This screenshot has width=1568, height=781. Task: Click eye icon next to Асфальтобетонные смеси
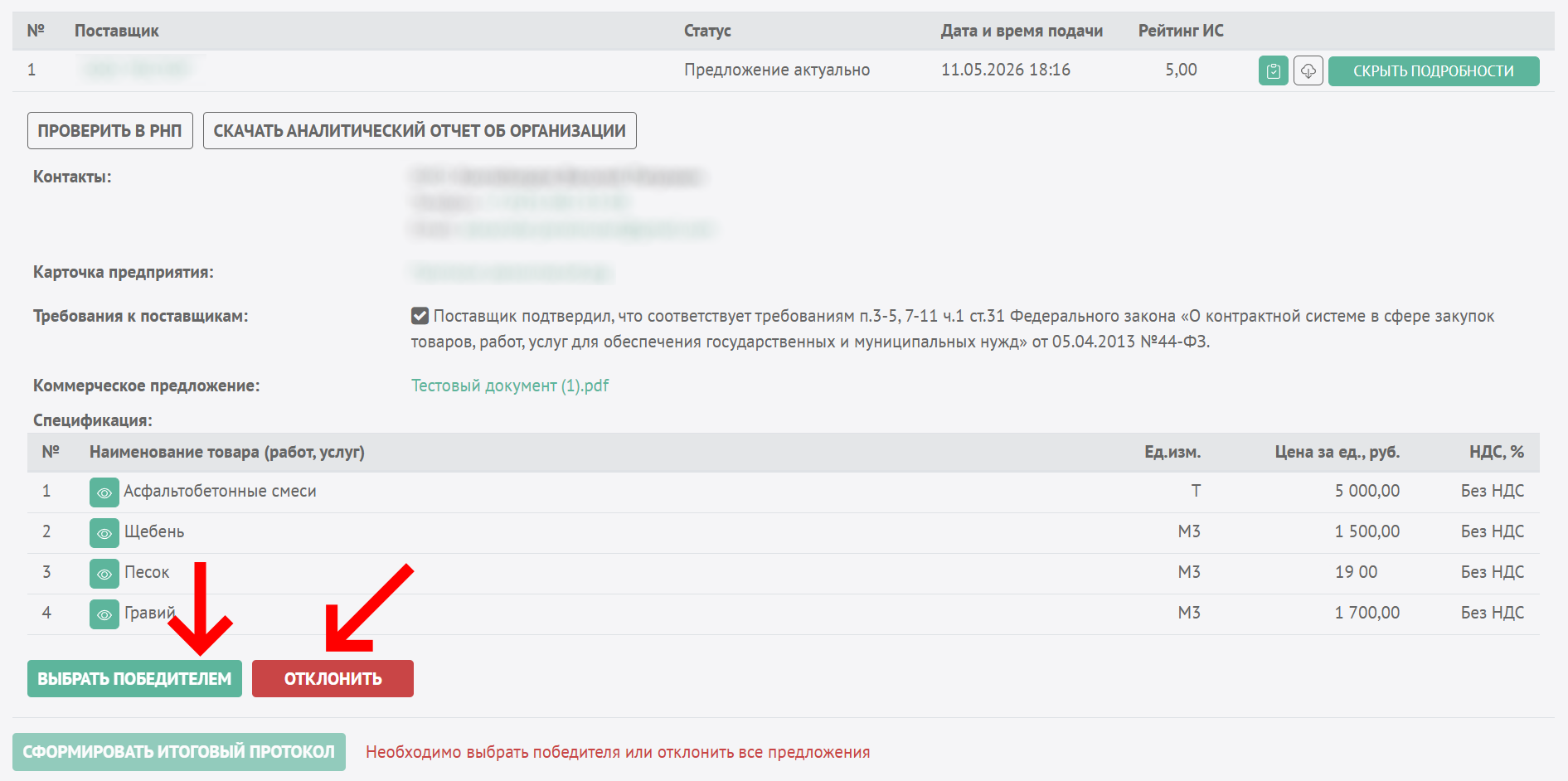pyautogui.click(x=104, y=492)
